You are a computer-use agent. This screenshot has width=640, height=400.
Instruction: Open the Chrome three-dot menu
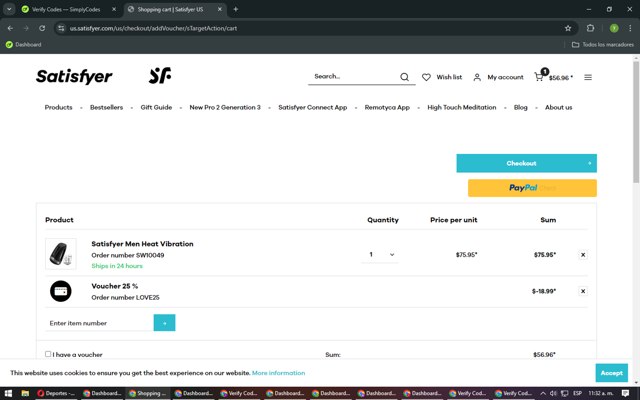(x=630, y=28)
